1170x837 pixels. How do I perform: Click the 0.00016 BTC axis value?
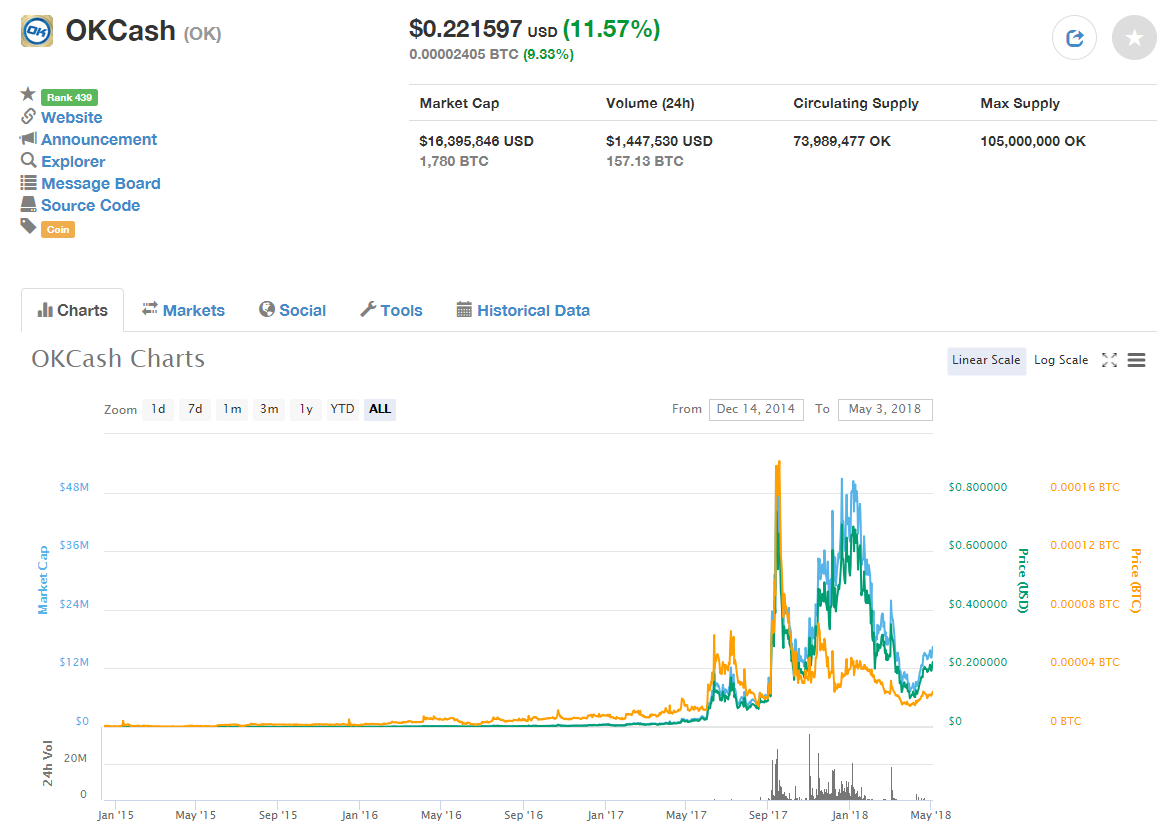1085,487
